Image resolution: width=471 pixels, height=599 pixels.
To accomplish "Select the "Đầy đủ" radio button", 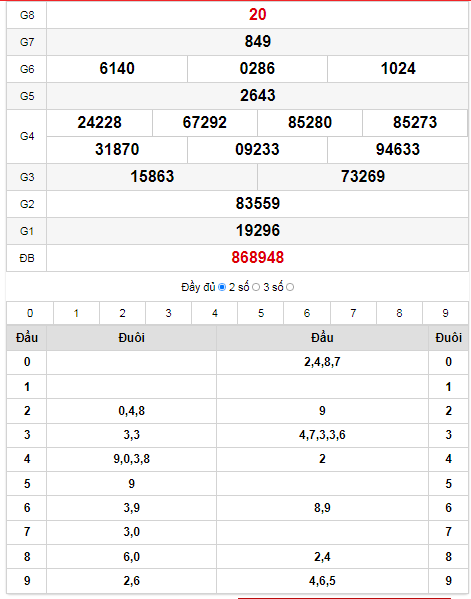I will 222,287.
